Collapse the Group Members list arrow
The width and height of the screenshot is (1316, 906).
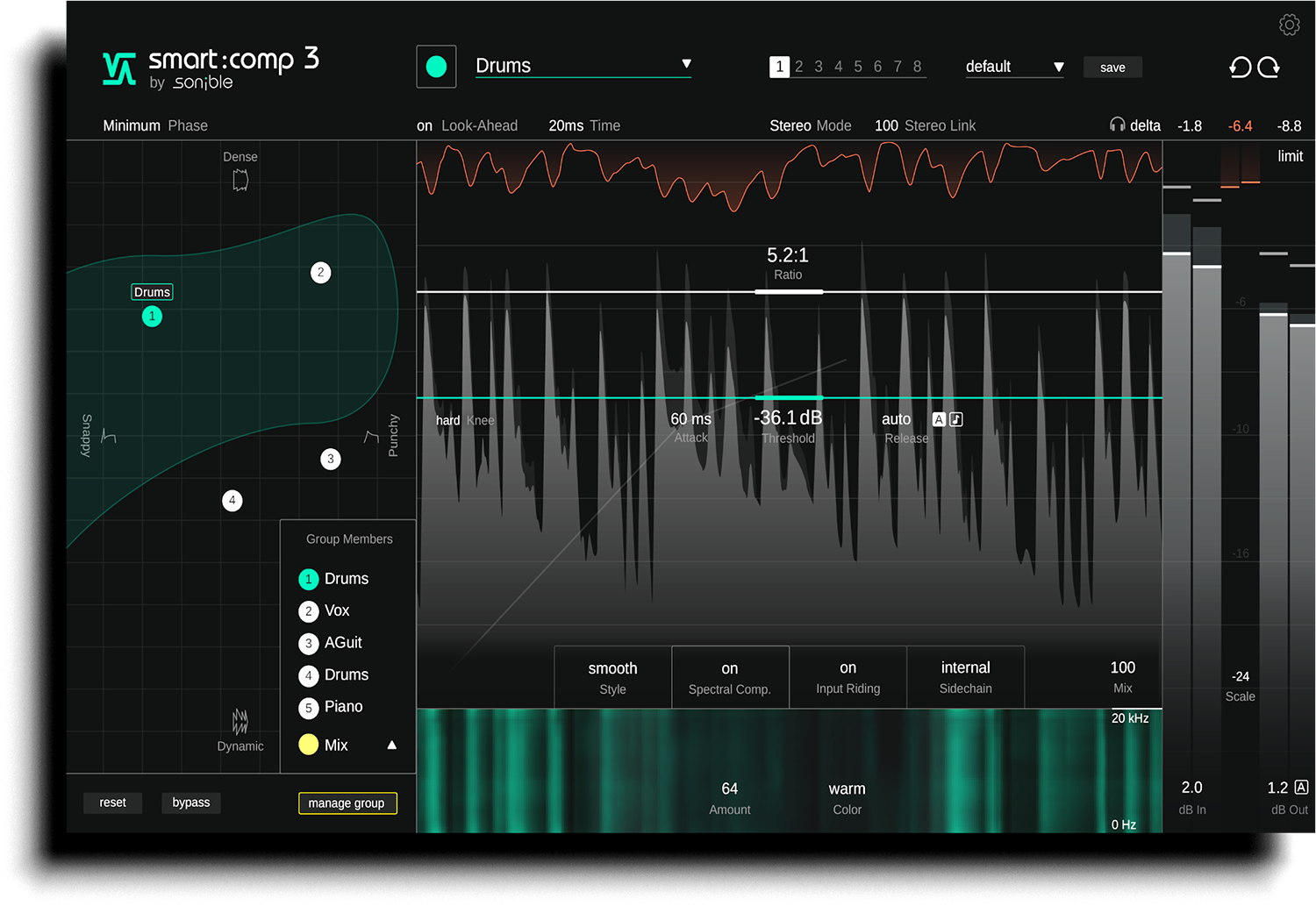click(x=391, y=745)
